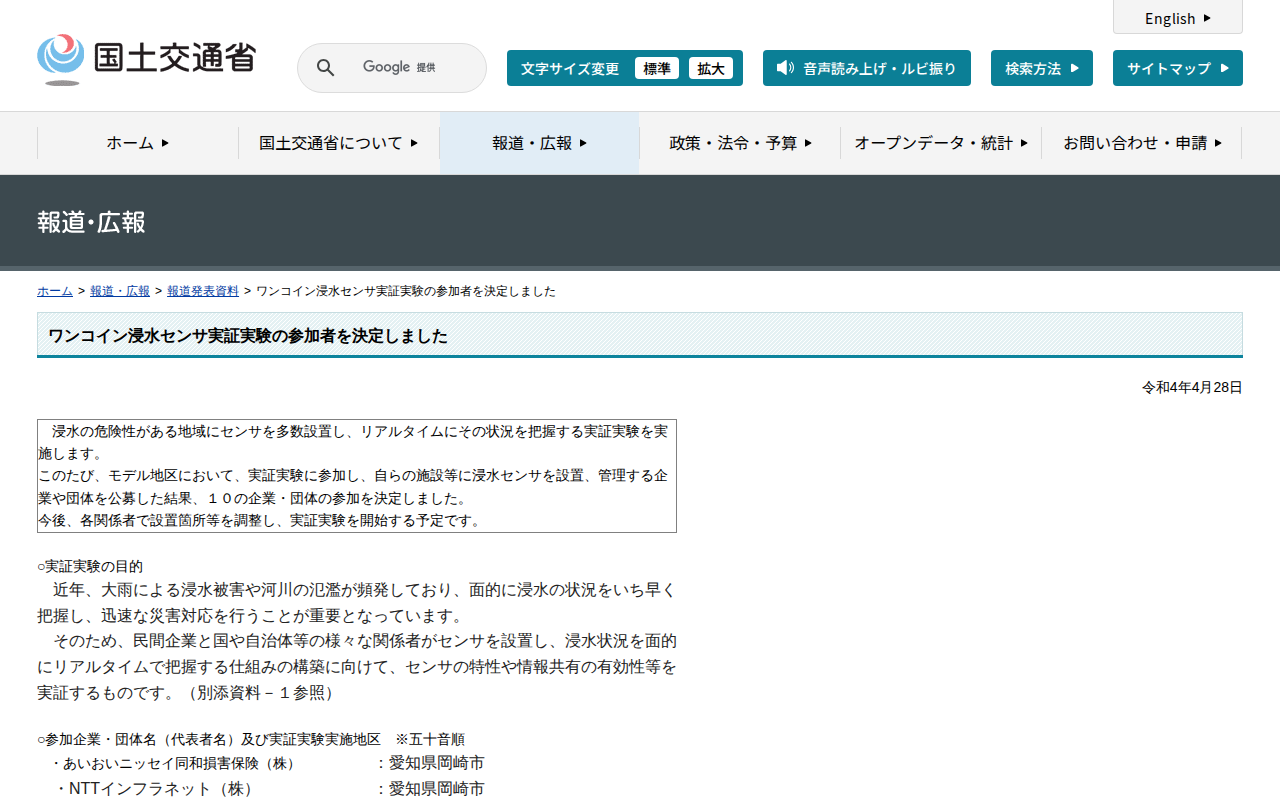This screenshot has height=800, width=1280.
Task: Click the arrow icon beside English
Action: click(1207, 18)
